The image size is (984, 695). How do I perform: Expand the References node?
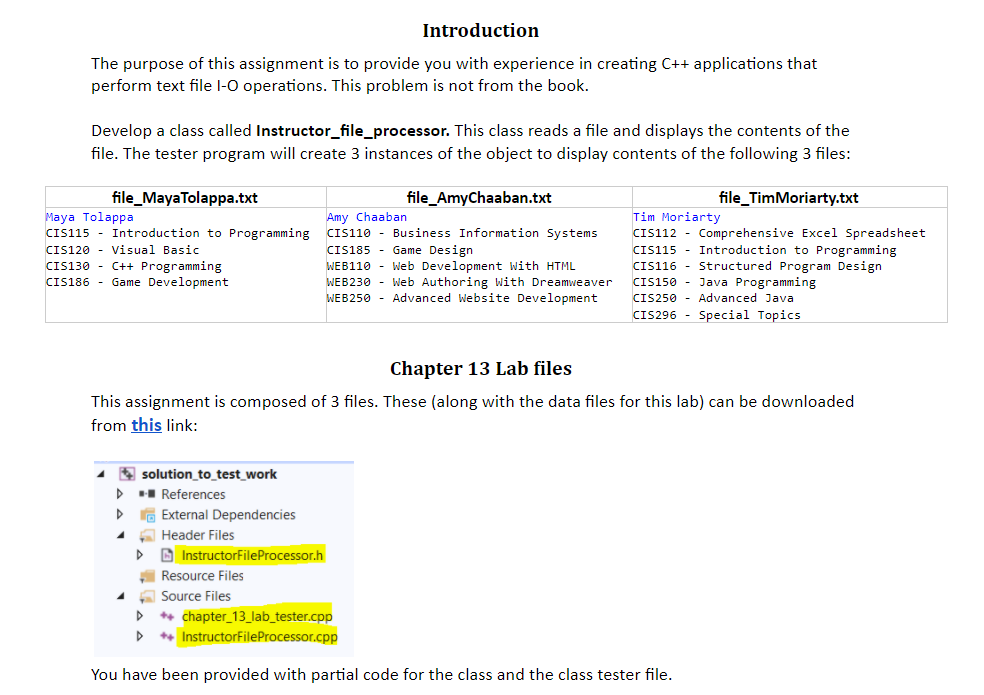pyautogui.click(x=120, y=495)
